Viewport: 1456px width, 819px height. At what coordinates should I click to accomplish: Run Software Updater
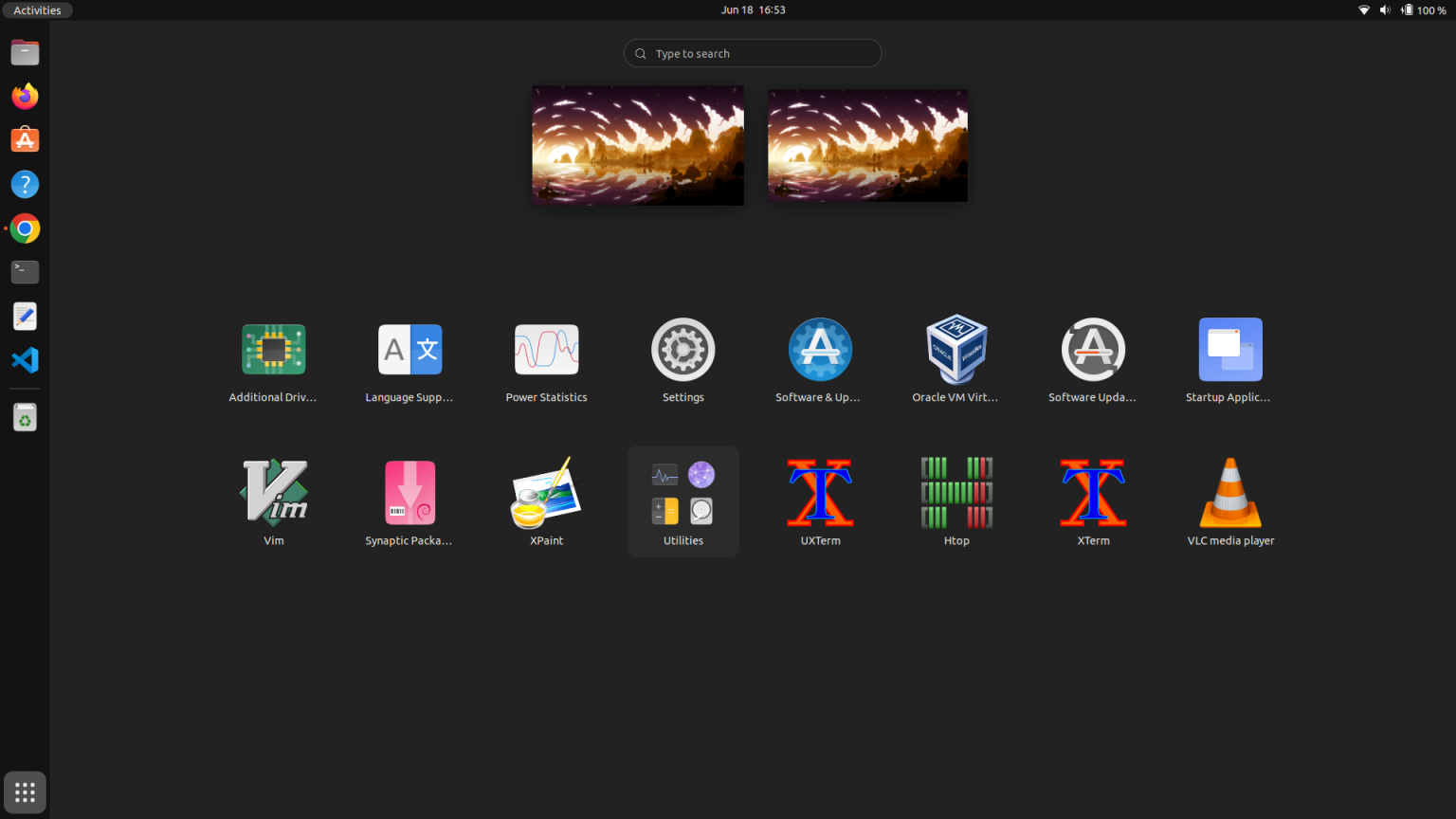[x=1093, y=349]
